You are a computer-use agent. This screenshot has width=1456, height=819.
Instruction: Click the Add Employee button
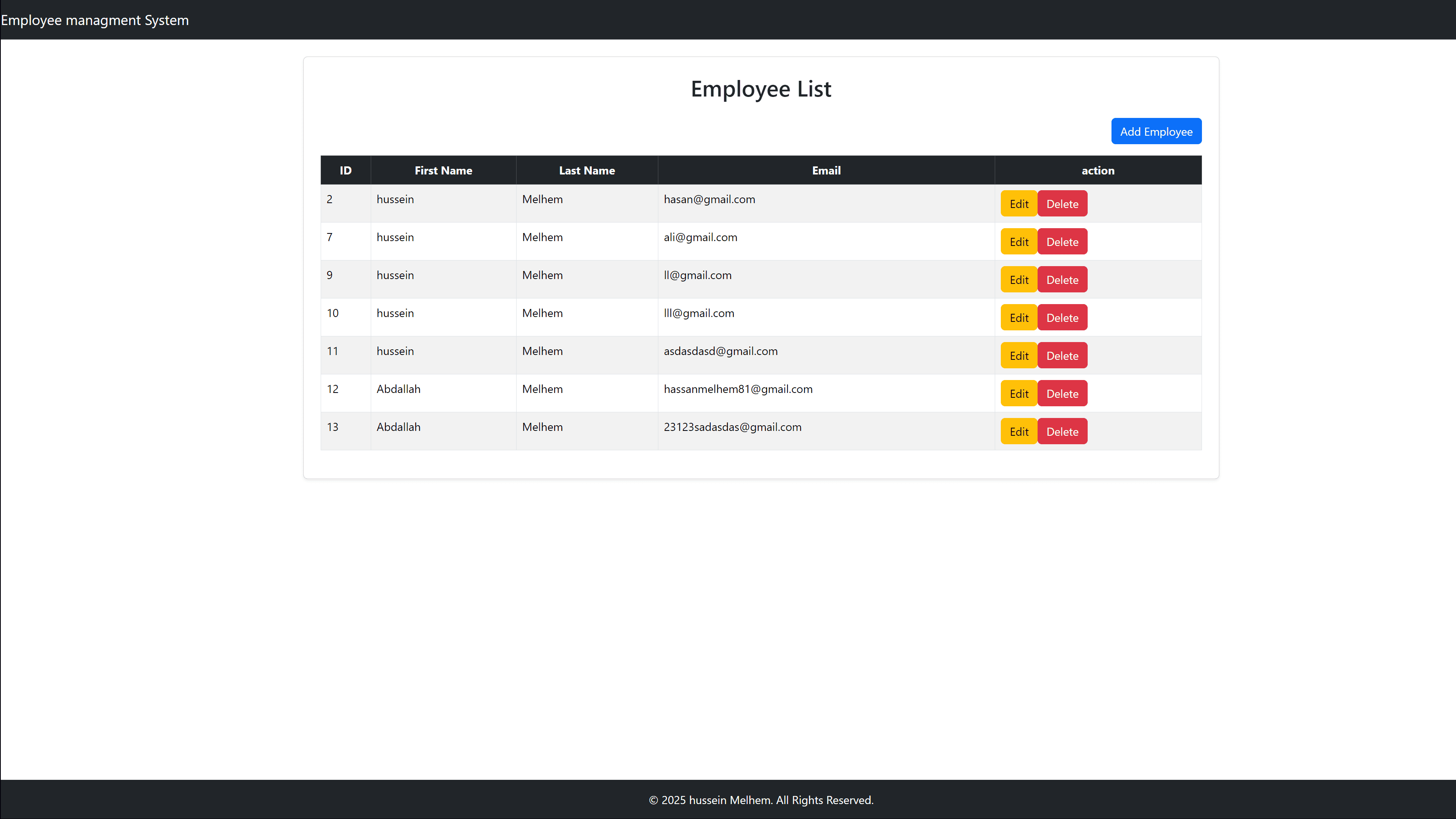[1156, 131]
